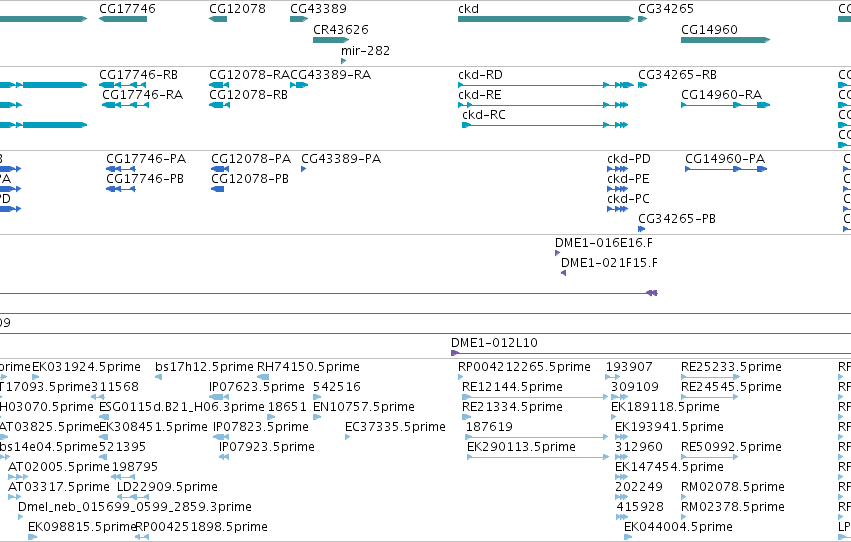Click the RM02078.5prime EST marker
Viewport: 851px width, 542px height.
684,497
